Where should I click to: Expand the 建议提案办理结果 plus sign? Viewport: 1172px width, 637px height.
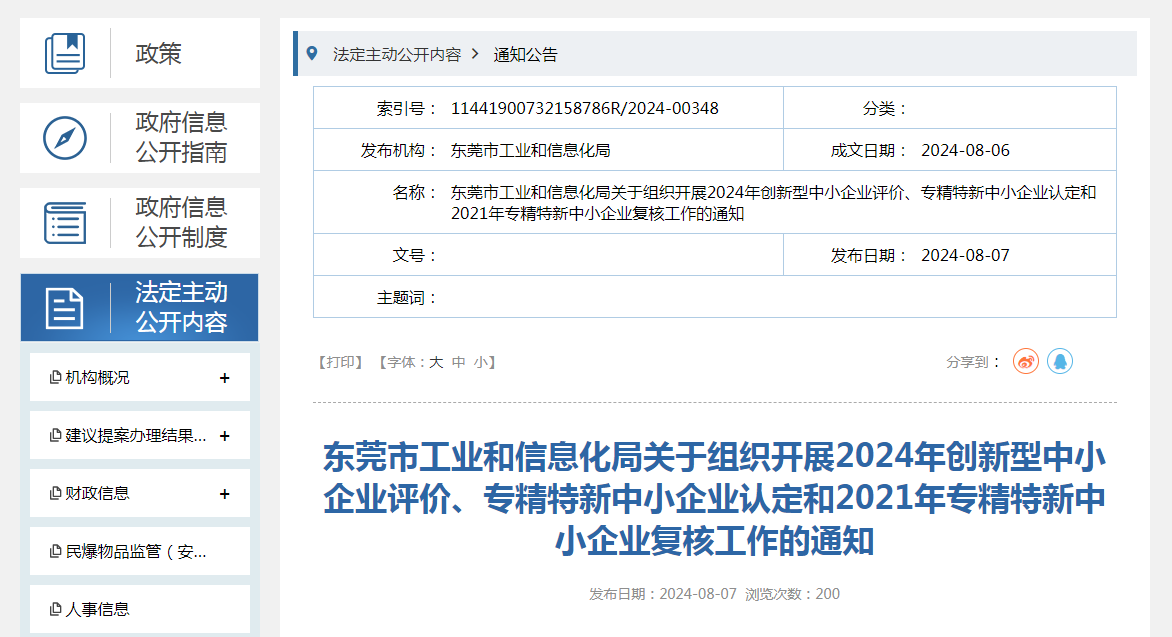(224, 436)
